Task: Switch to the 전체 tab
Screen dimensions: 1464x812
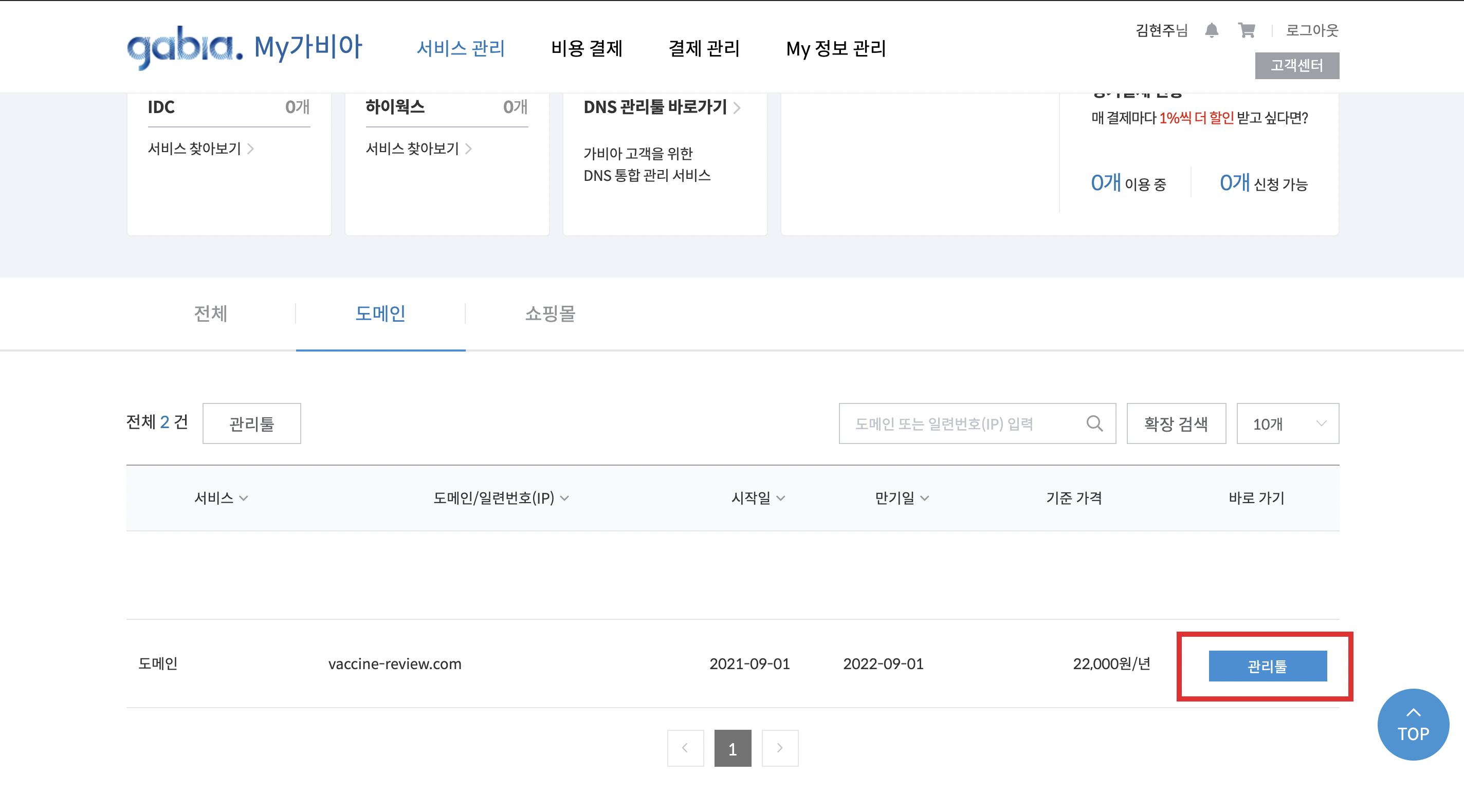Action: (x=211, y=313)
